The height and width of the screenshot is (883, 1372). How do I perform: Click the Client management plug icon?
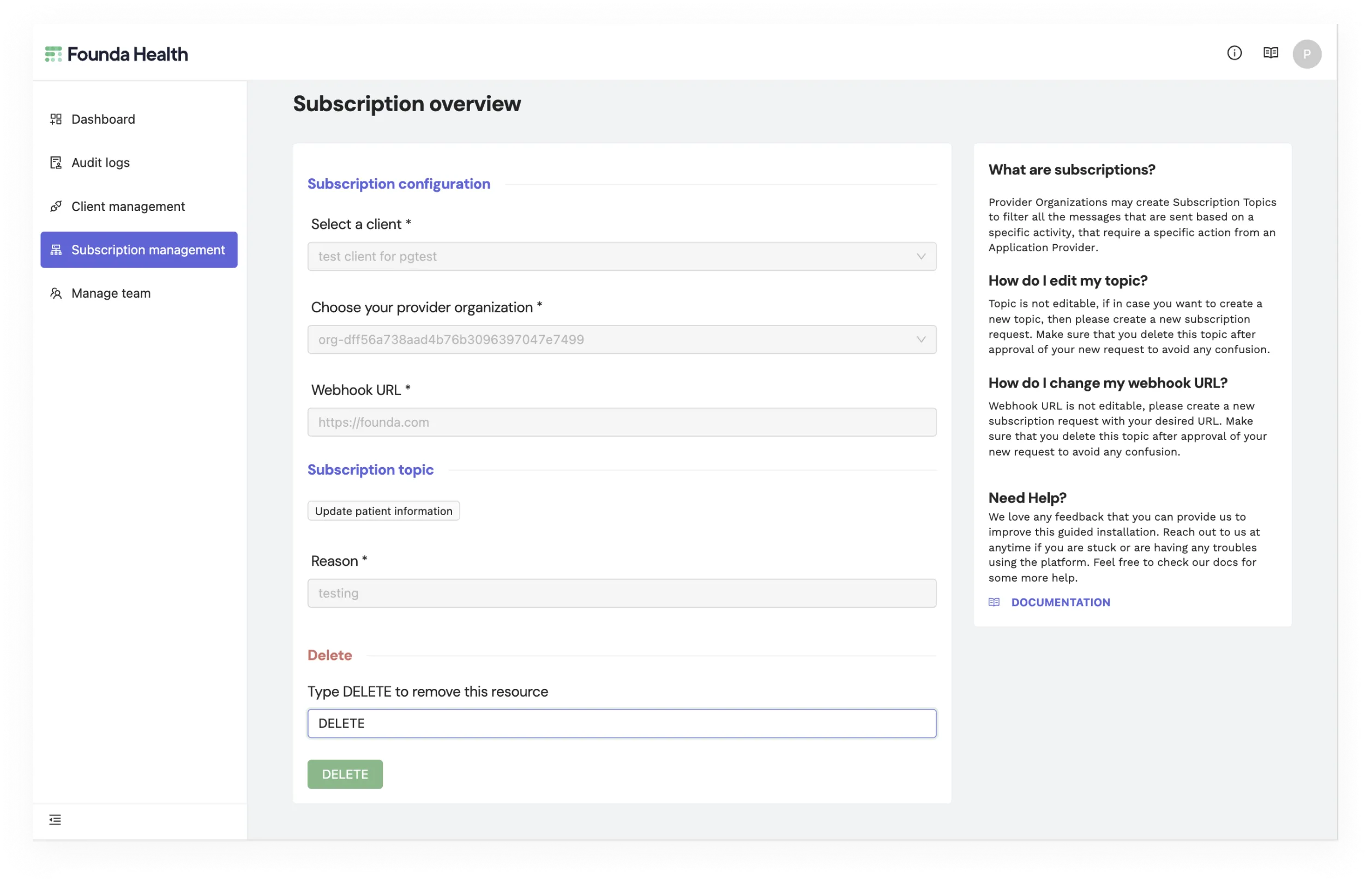56,207
